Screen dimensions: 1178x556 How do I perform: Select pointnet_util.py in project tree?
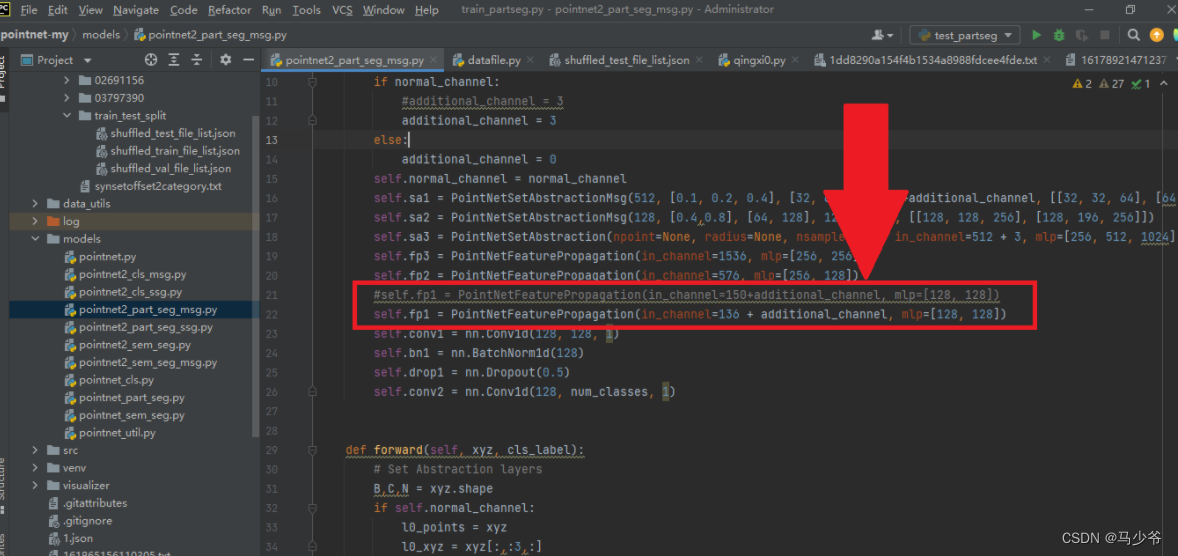coord(117,433)
